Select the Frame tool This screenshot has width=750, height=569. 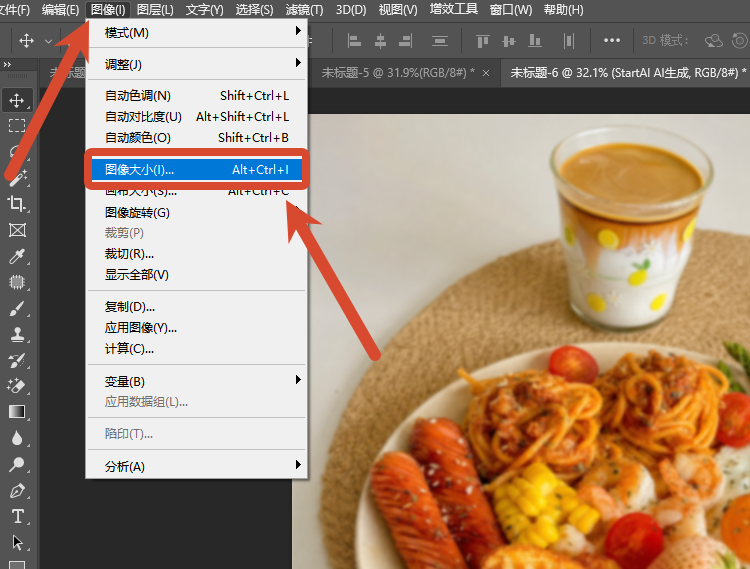[x=17, y=230]
